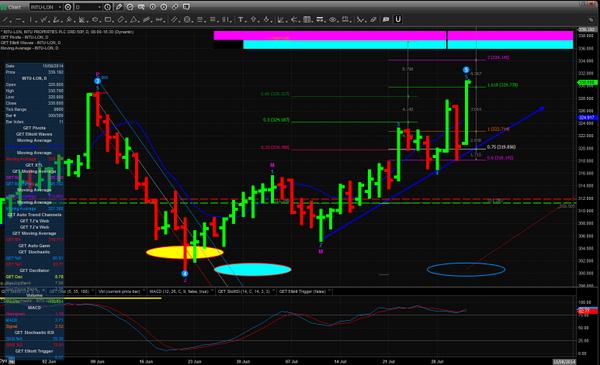Click GET Elliott Waves in data panel
600x365 pixels.
pos(34,134)
